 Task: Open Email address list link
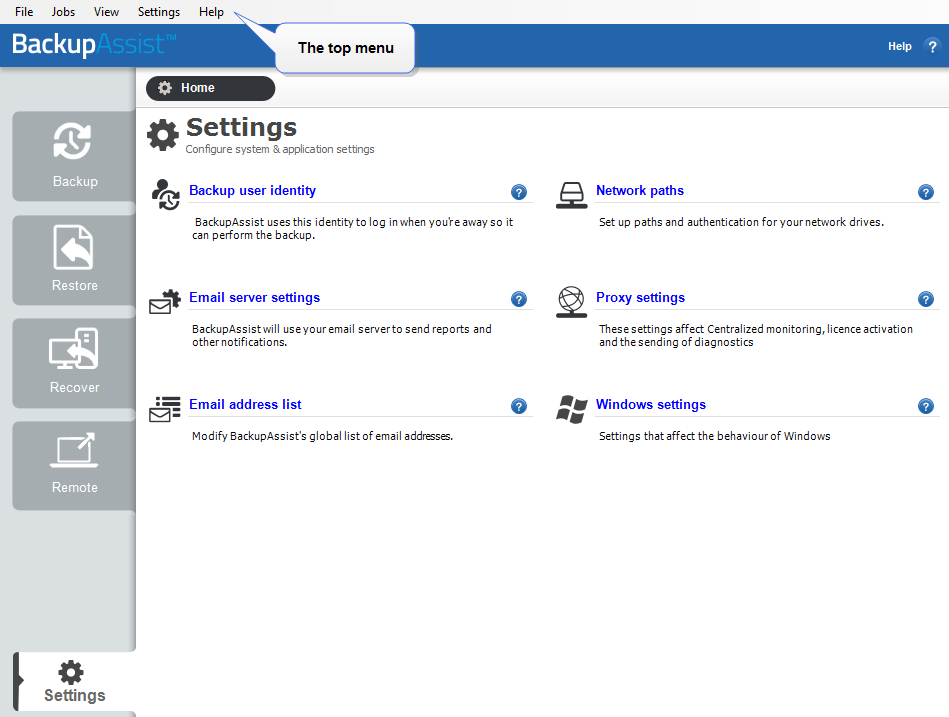pyautogui.click(x=245, y=405)
